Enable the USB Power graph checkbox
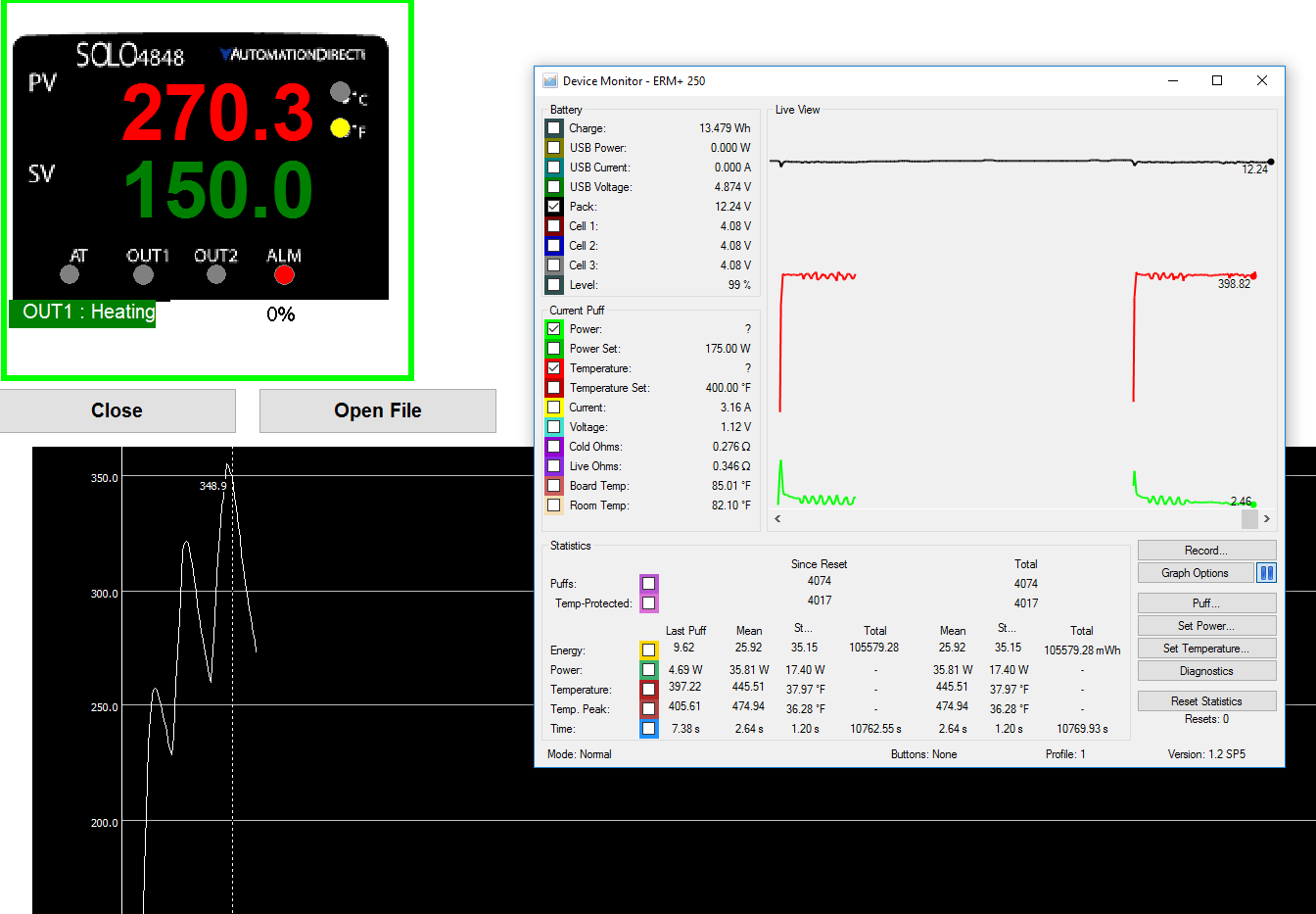1316x914 pixels. coord(554,148)
